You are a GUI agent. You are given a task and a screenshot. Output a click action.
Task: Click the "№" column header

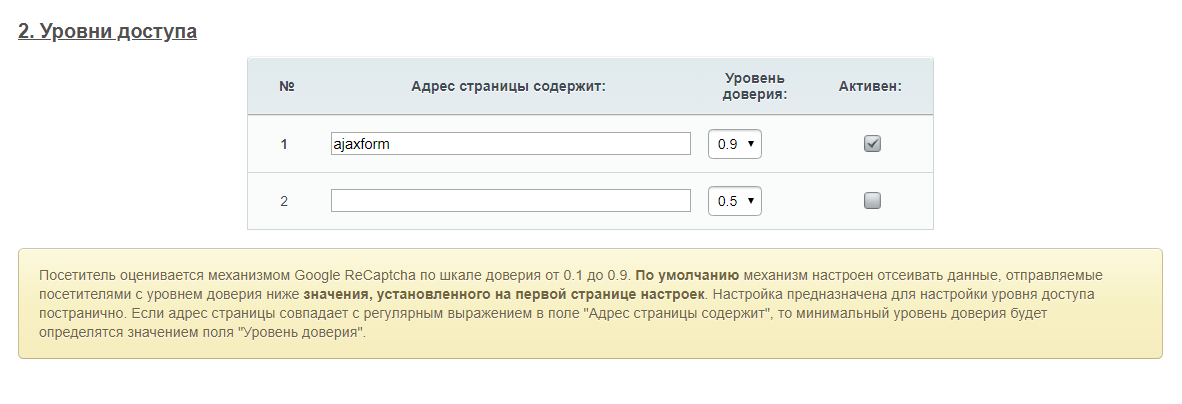[x=286, y=86]
